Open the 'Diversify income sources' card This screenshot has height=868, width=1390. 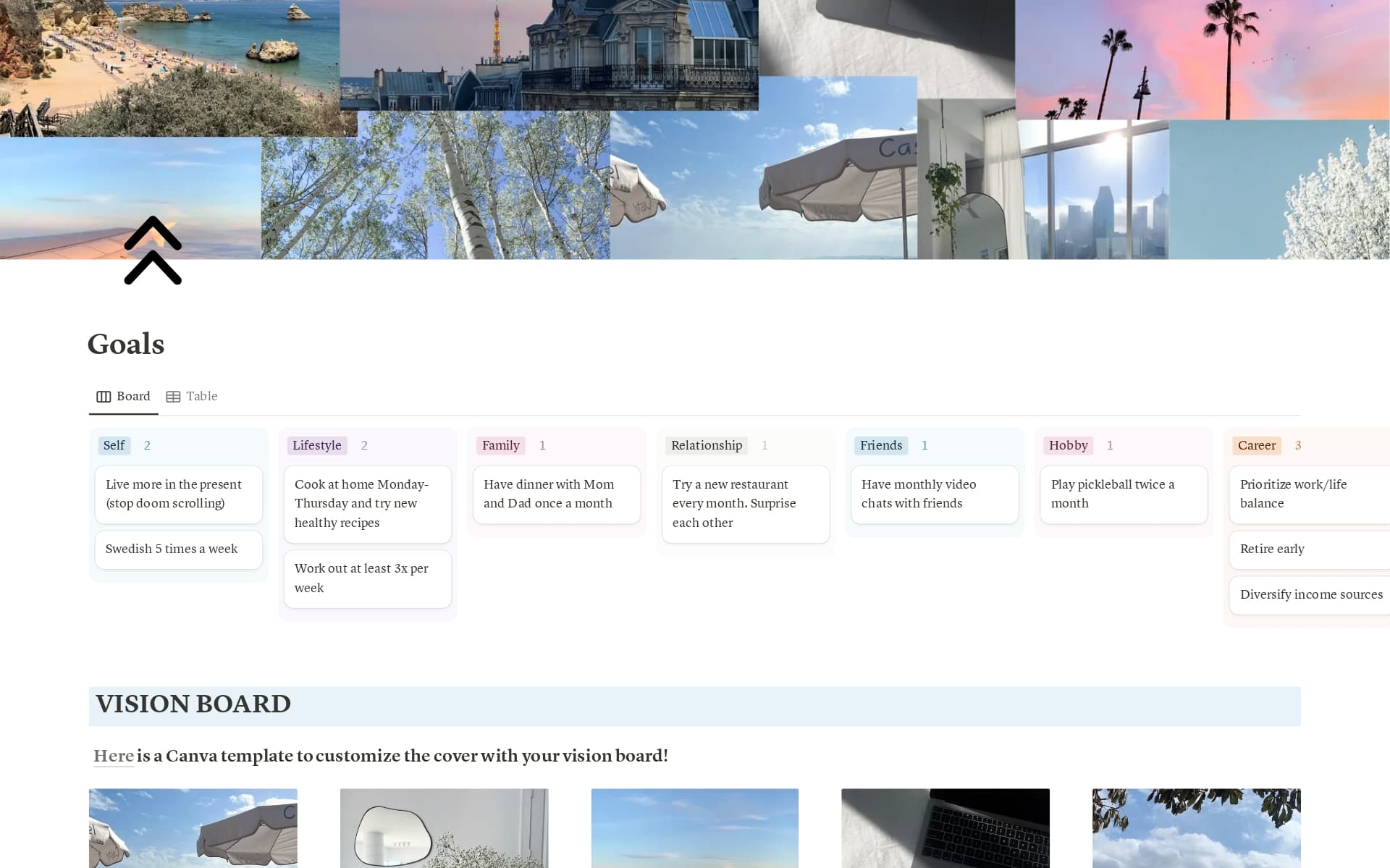pyautogui.click(x=1310, y=594)
